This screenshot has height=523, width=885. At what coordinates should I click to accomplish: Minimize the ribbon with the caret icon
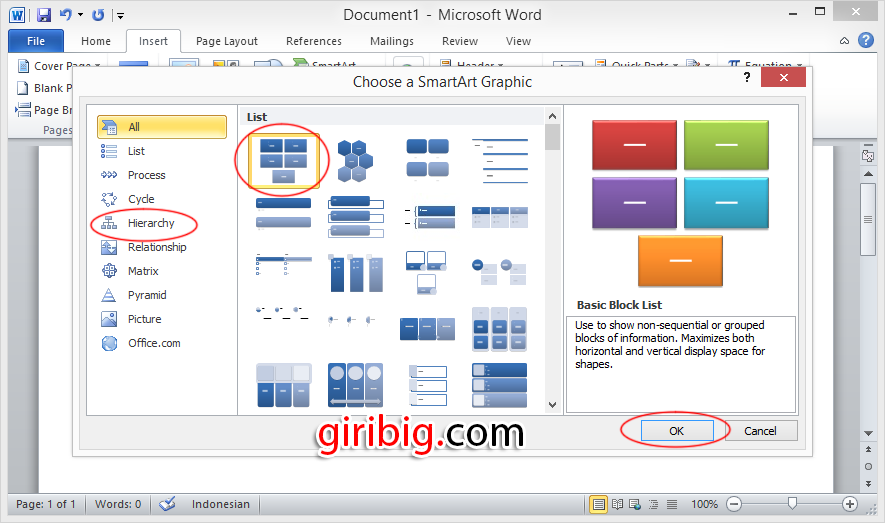click(844, 41)
